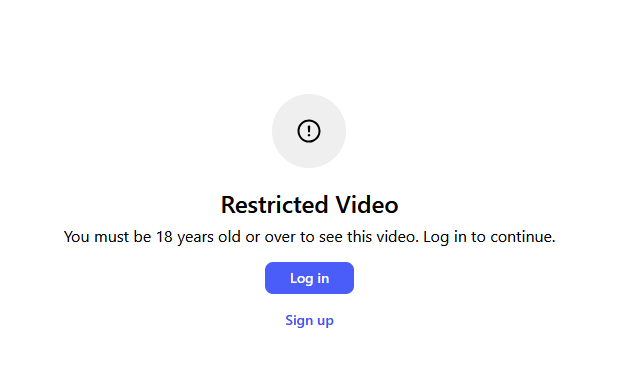618x387 pixels.
Task: Follow the purple Sign up text link
Action: coord(309,320)
